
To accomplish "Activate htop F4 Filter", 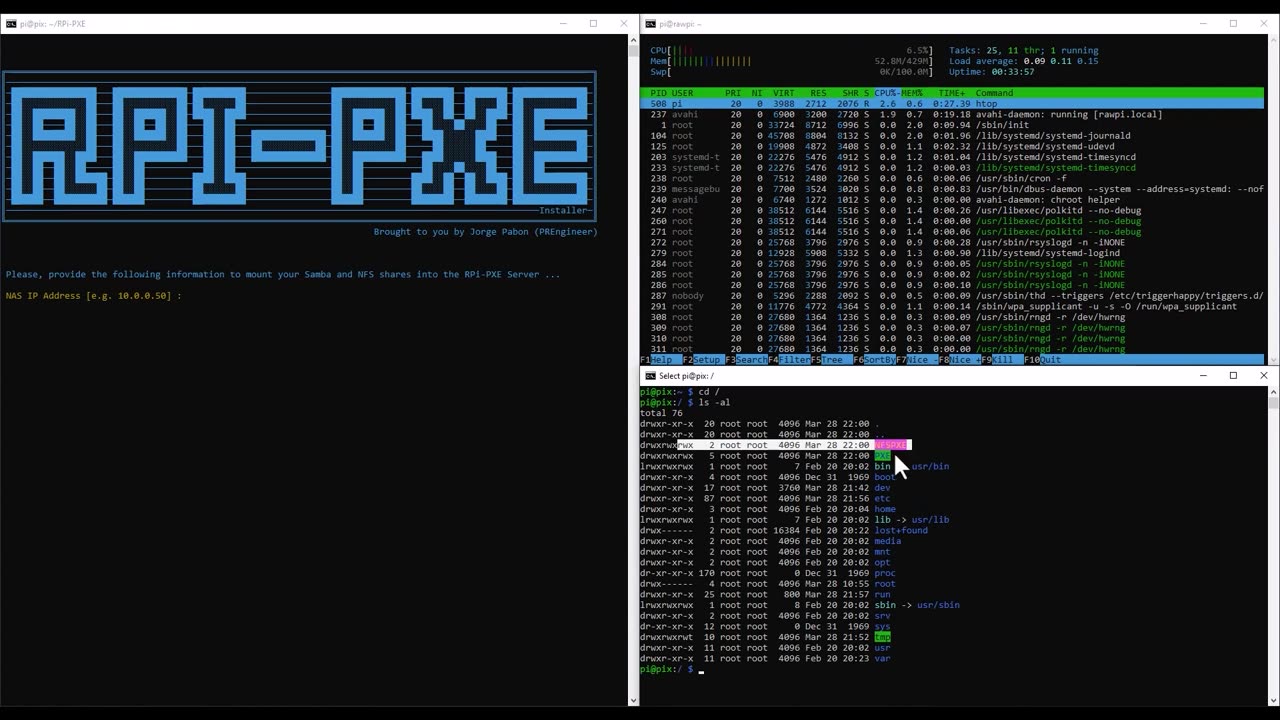I will (790, 360).
